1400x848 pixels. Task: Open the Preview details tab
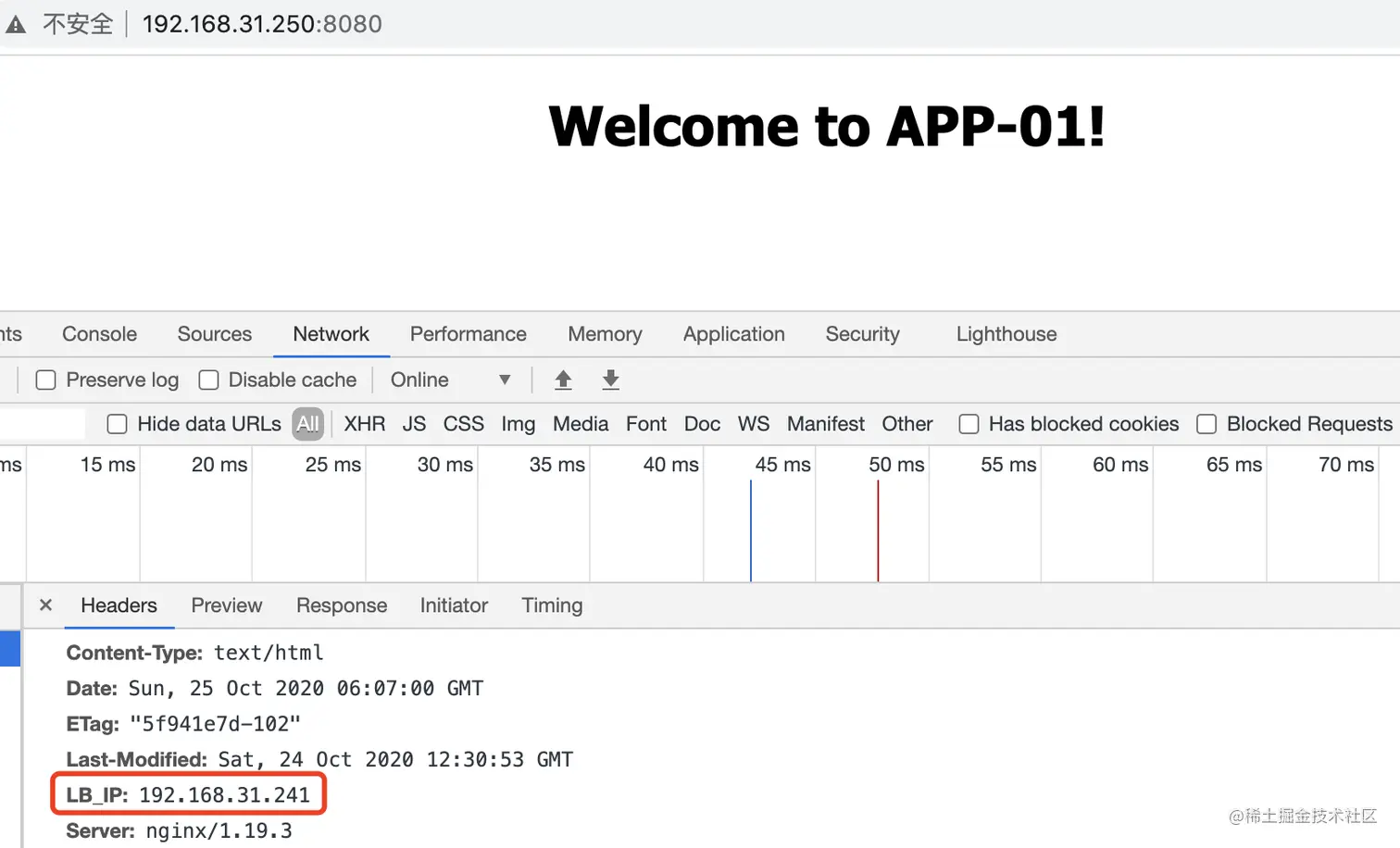(227, 605)
